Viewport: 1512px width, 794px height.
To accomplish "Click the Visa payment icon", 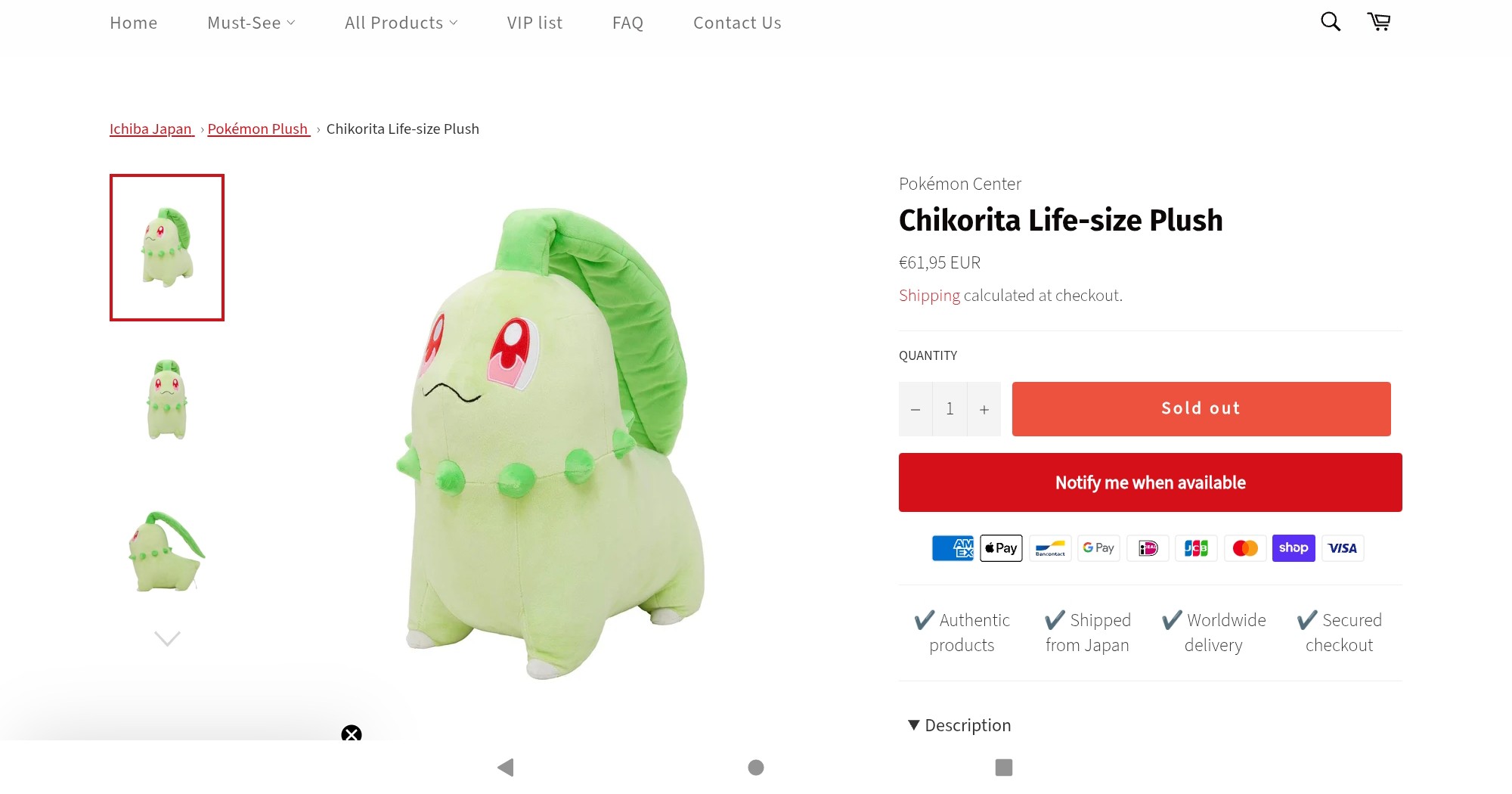I will [1343, 548].
